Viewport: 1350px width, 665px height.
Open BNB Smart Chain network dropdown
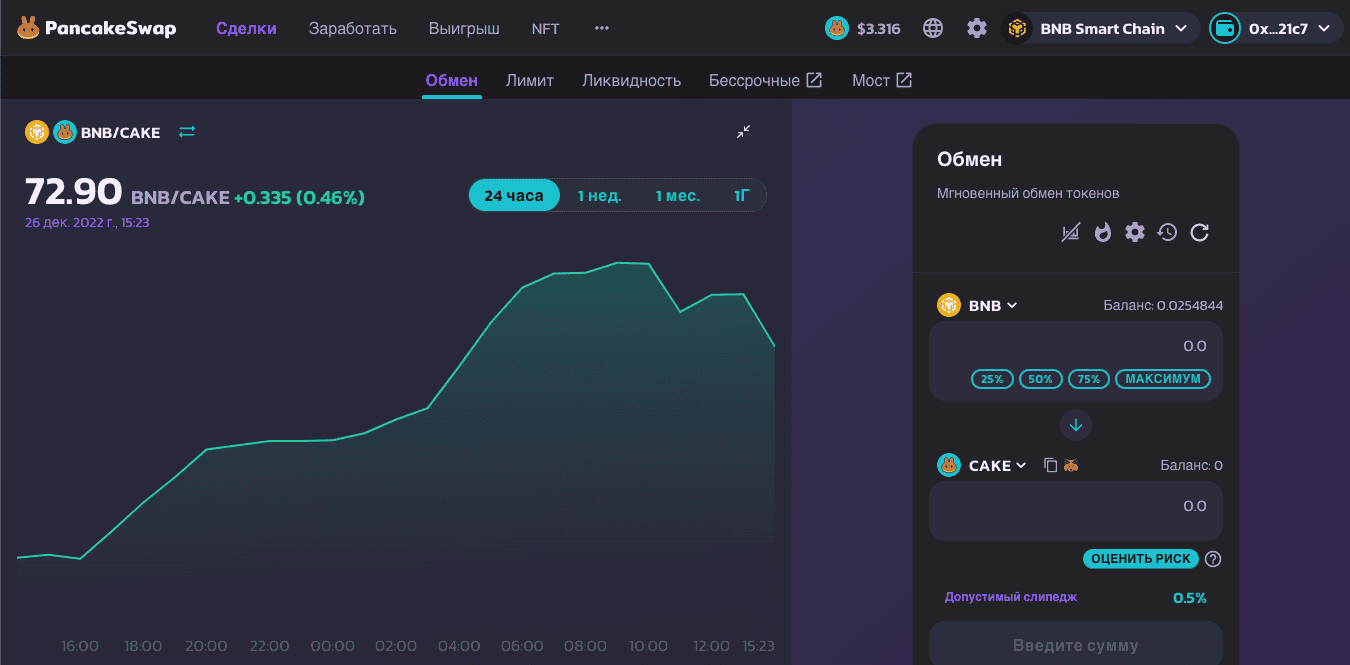(x=1101, y=28)
